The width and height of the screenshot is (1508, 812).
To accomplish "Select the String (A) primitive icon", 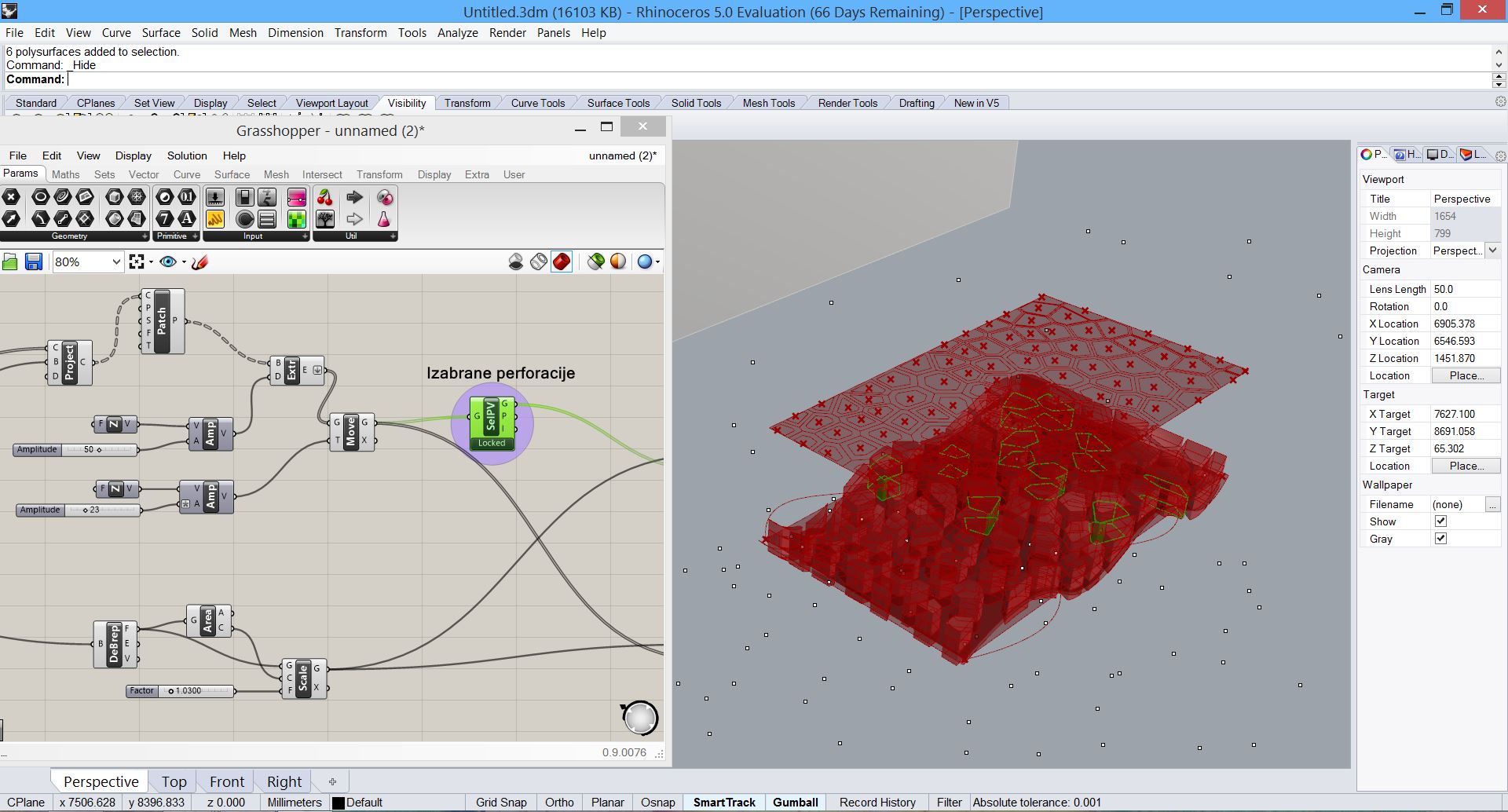I will coord(187,218).
